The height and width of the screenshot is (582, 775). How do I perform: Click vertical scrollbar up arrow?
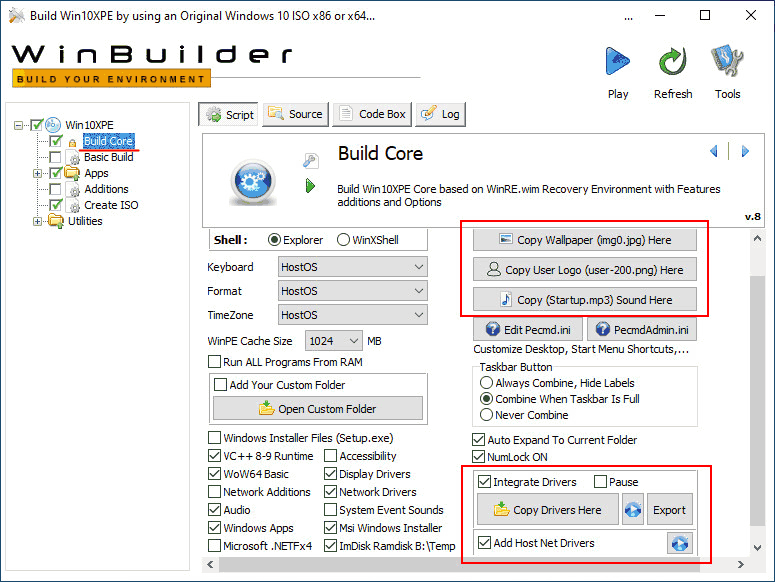click(x=757, y=238)
